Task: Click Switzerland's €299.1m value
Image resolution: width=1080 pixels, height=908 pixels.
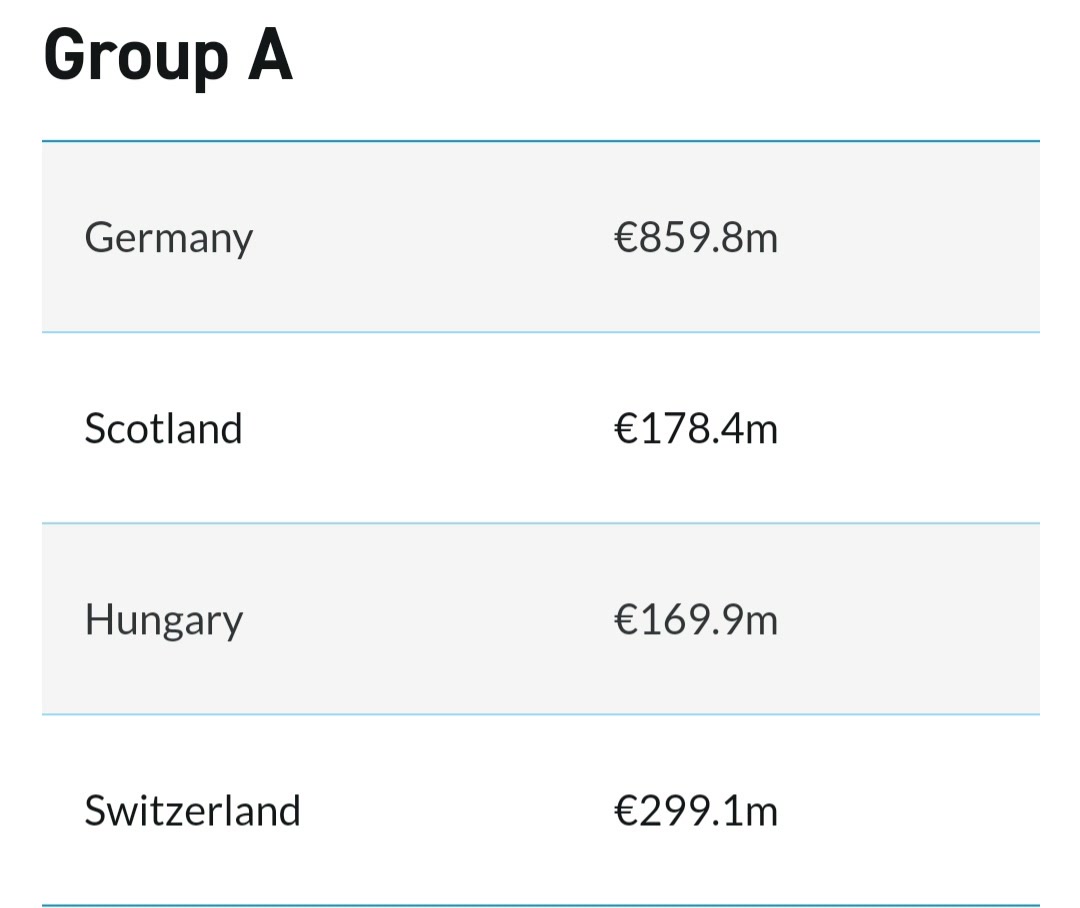Action: (696, 810)
